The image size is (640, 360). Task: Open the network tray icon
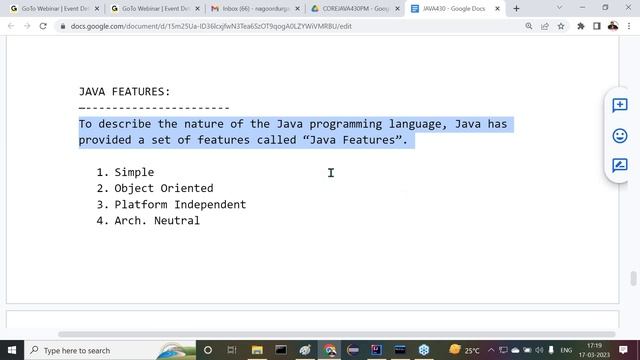503,350
